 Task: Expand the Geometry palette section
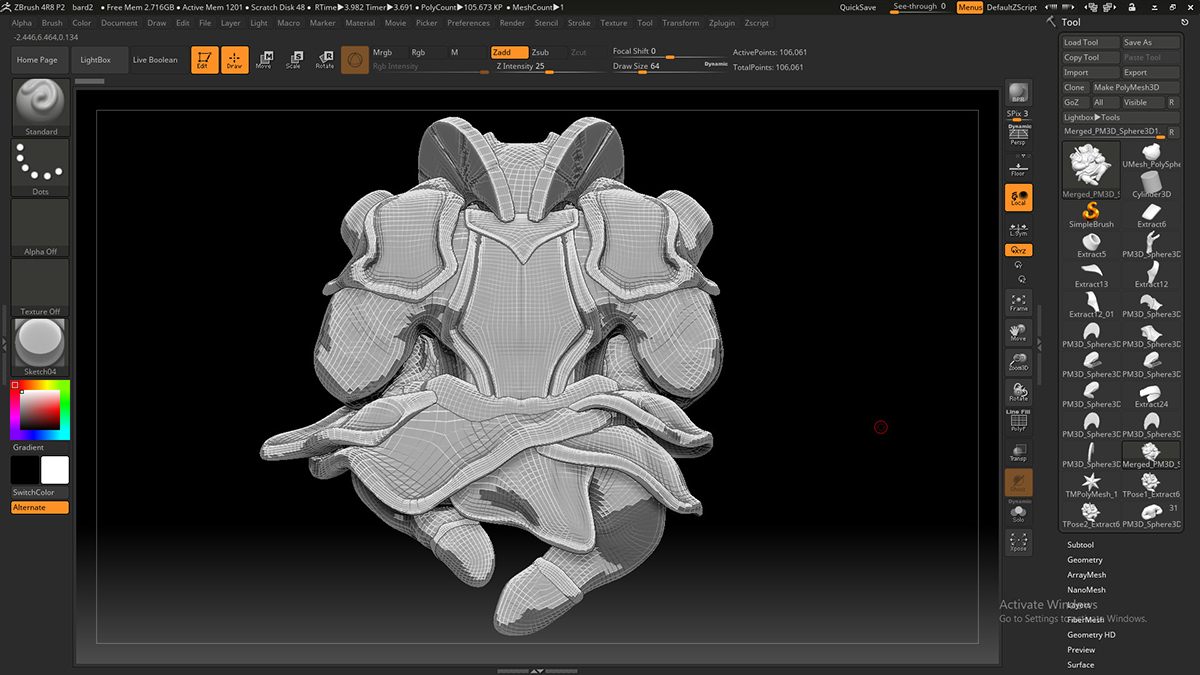point(1084,560)
